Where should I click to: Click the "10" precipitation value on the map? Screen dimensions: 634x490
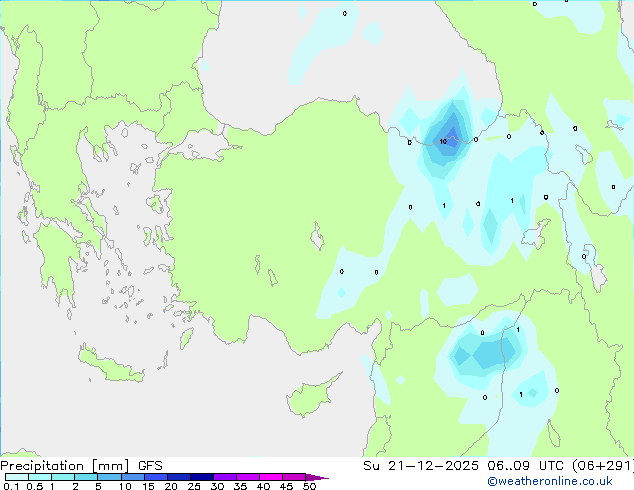pos(443,142)
